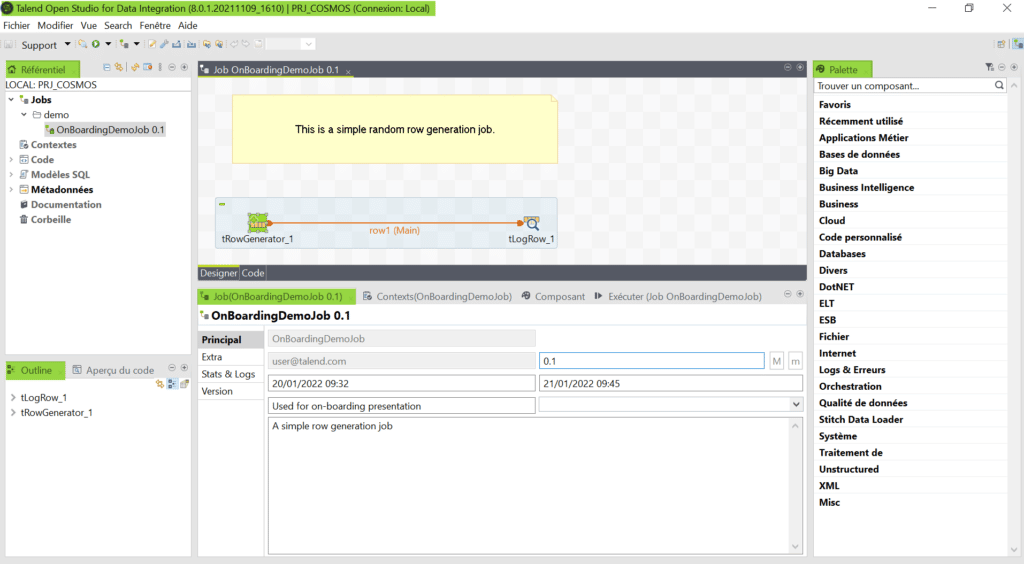Click the import items toolbar icon
Viewport: 1024px width, 564px height.
click(x=191, y=44)
